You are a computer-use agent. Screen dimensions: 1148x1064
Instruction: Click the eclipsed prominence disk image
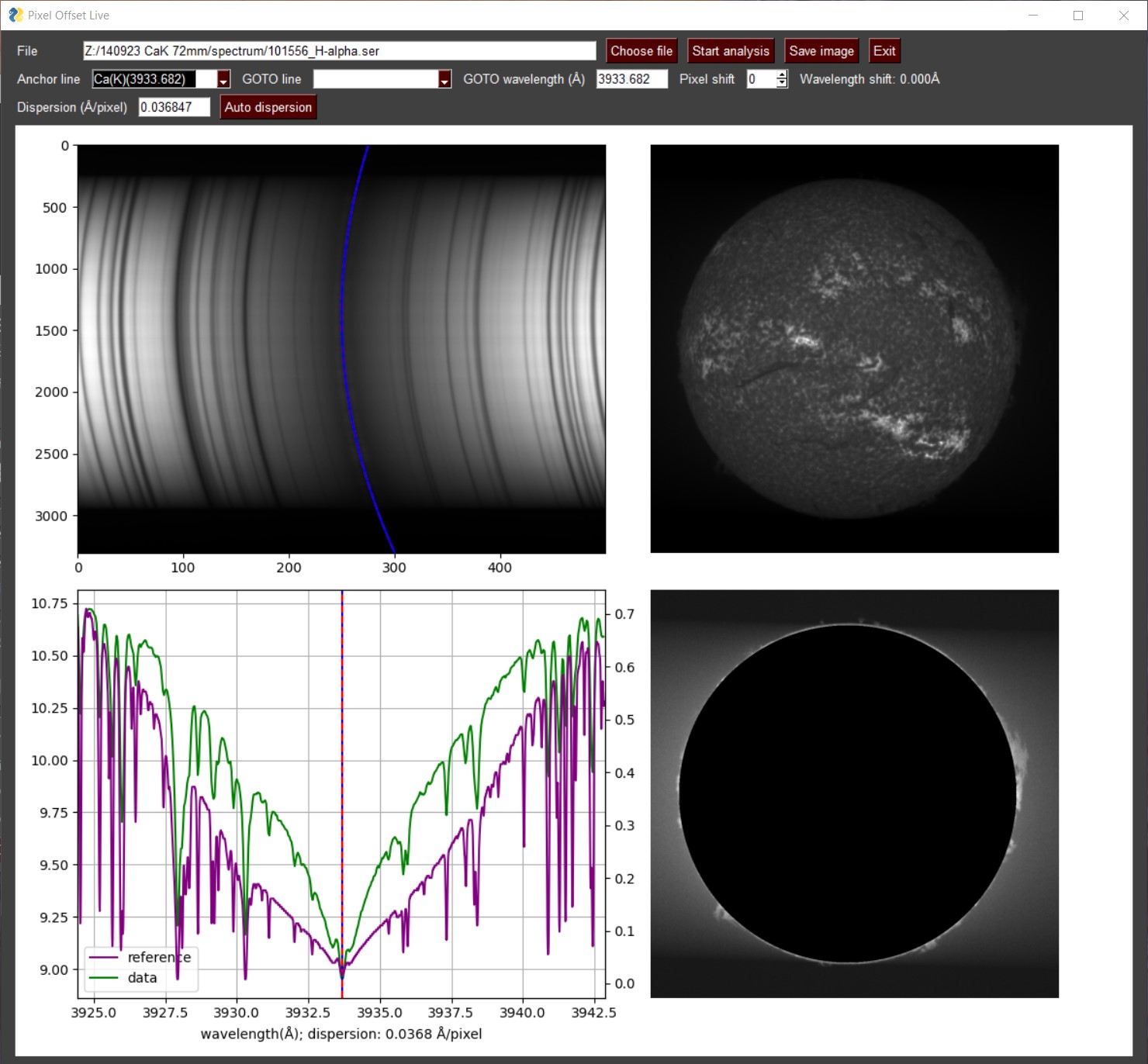click(854, 794)
